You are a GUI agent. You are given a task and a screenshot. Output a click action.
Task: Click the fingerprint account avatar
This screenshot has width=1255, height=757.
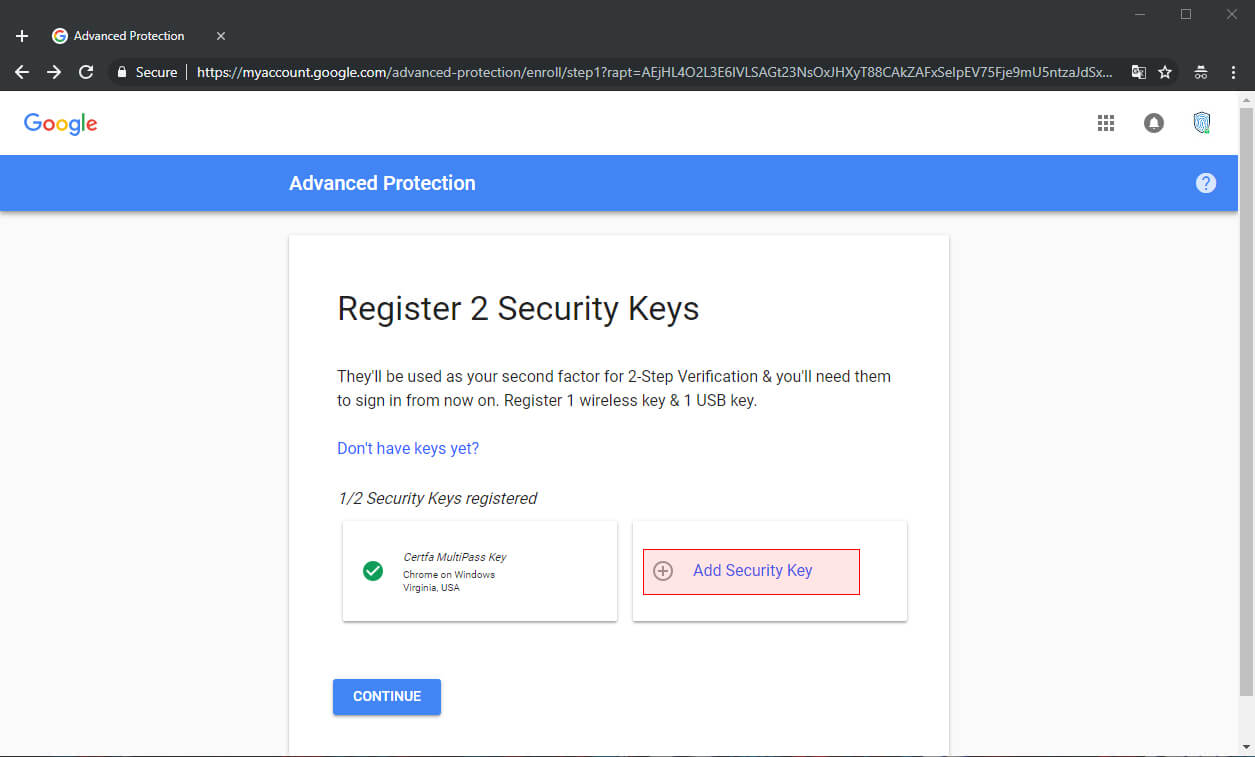pos(1201,123)
